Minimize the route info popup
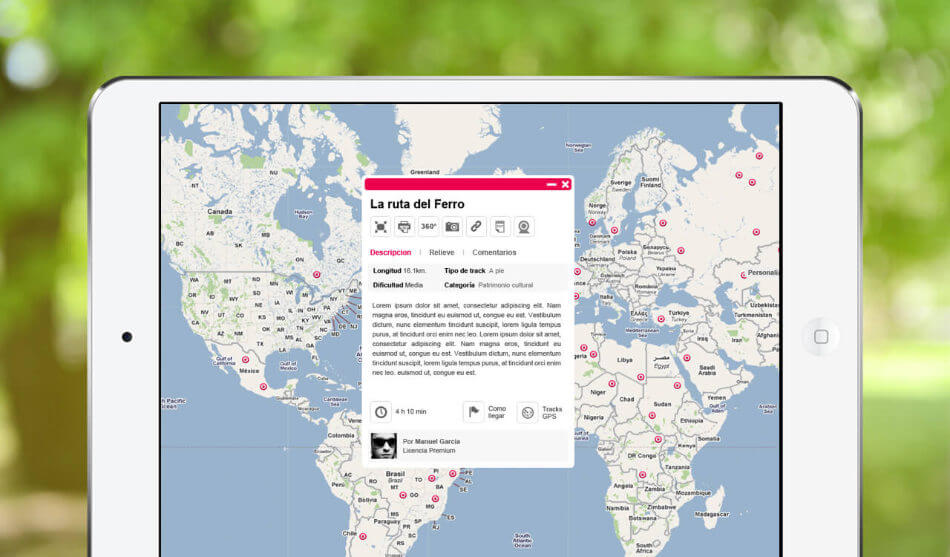 (x=551, y=184)
